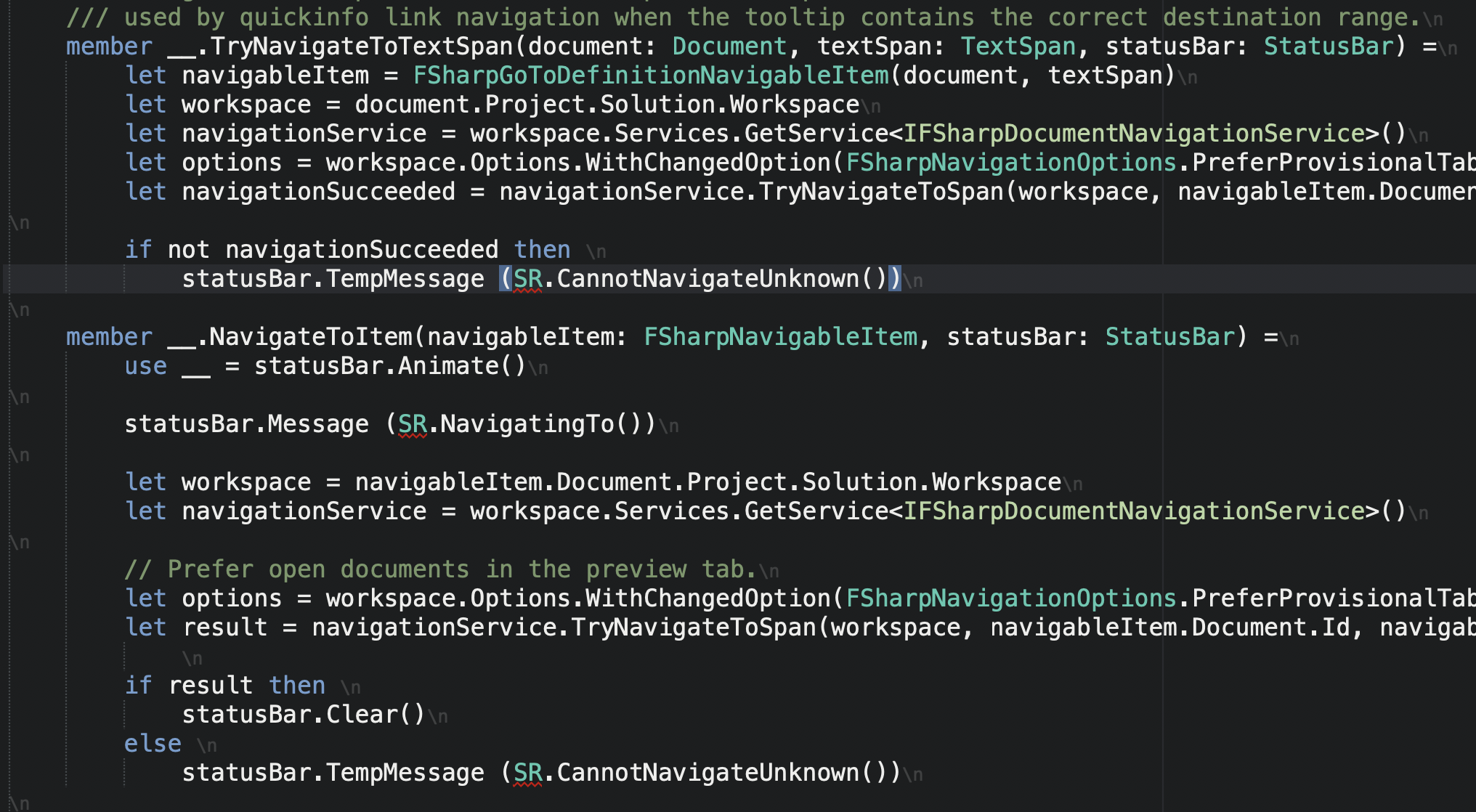Click the FSharpNavigableItem parameter type

[780, 337]
